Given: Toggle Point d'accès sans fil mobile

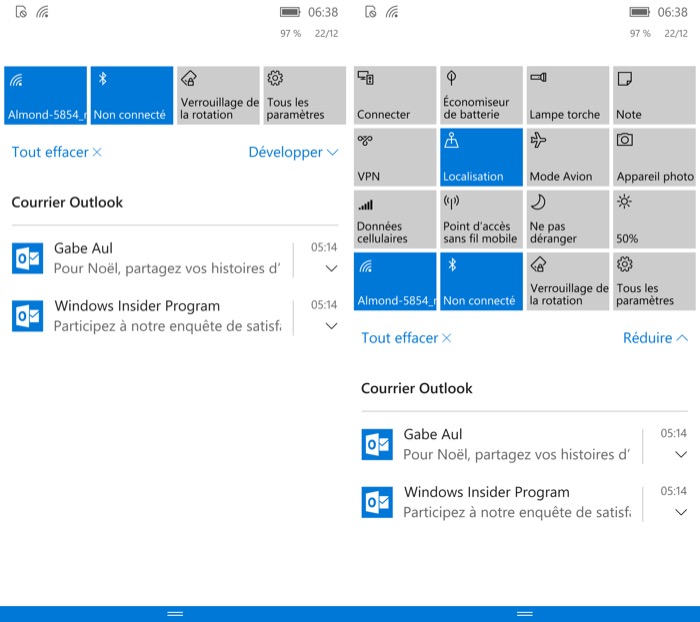Looking at the screenshot, I should point(481,219).
